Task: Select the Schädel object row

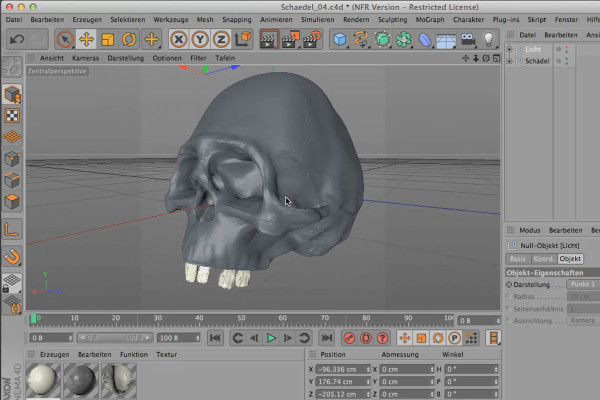Action: click(x=537, y=61)
